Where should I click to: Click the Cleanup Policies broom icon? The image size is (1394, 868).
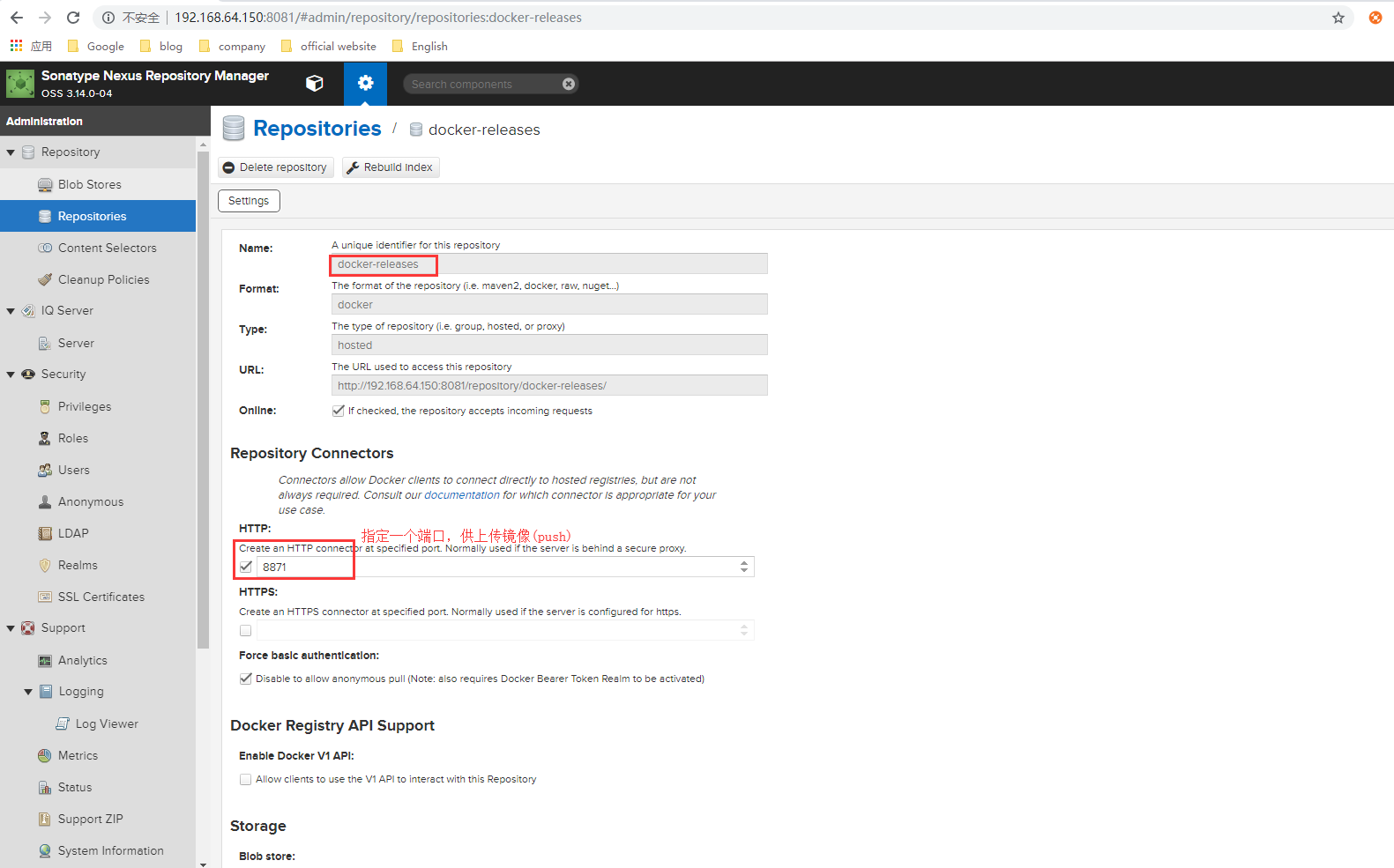point(45,279)
